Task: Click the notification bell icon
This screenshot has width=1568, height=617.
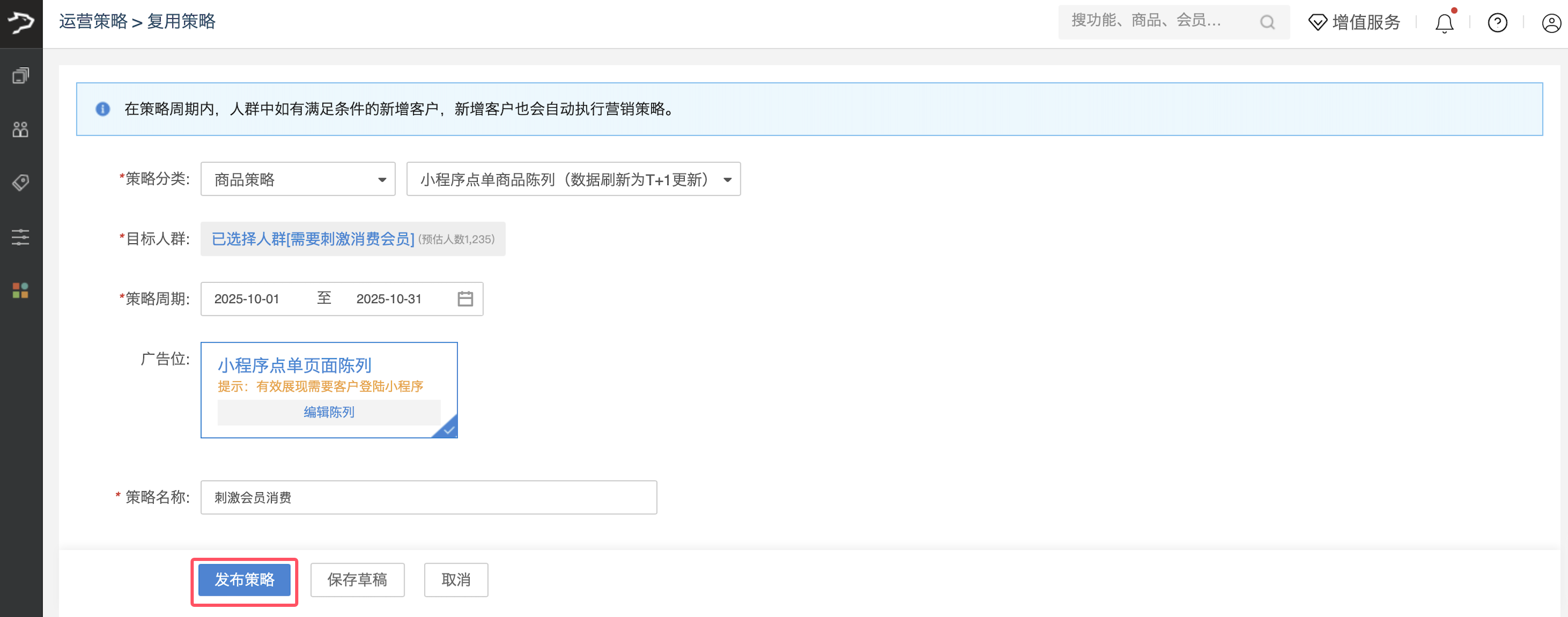Action: click(x=1444, y=23)
